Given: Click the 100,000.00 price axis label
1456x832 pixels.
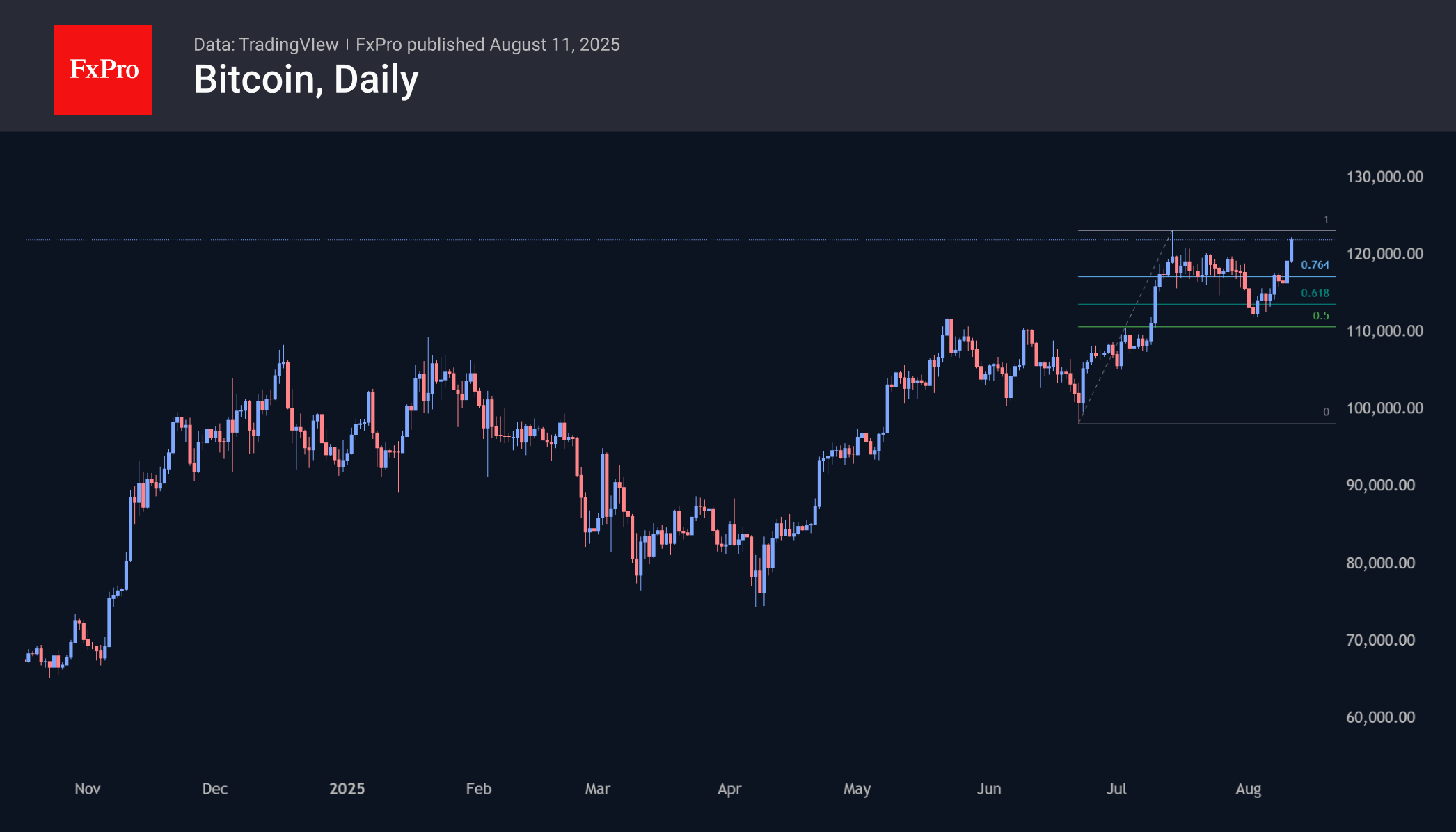Looking at the screenshot, I should coord(1384,408).
